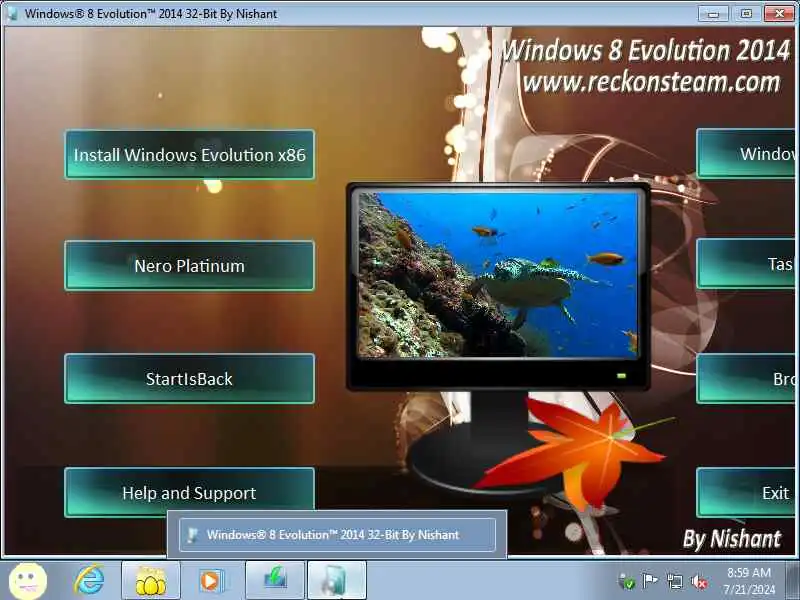Open the network tray icon
Image resolution: width=800 pixels, height=600 pixels.
pos(674,582)
